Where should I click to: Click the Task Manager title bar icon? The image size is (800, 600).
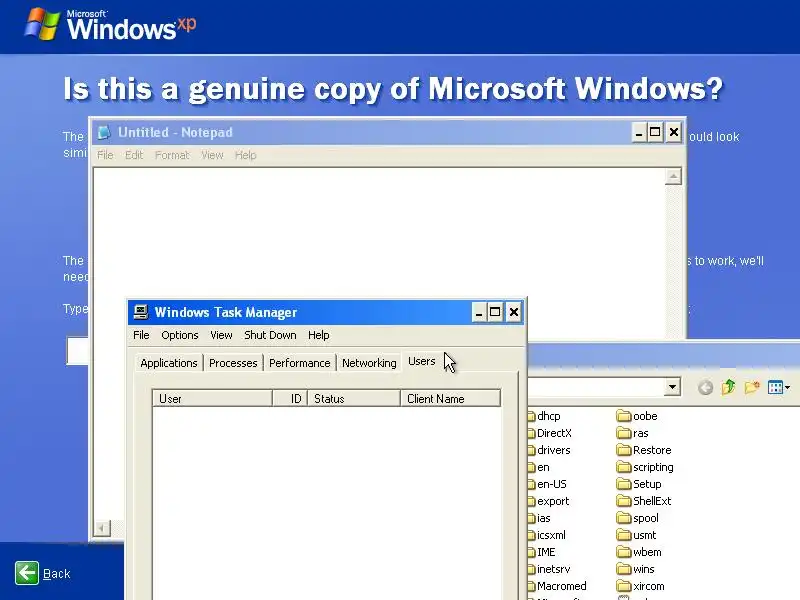click(140, 312)
